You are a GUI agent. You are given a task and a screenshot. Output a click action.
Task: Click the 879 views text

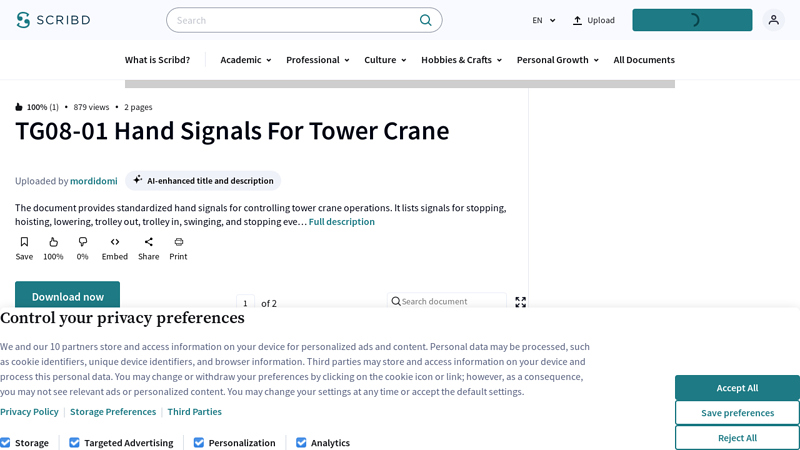(x=91, y=107)
